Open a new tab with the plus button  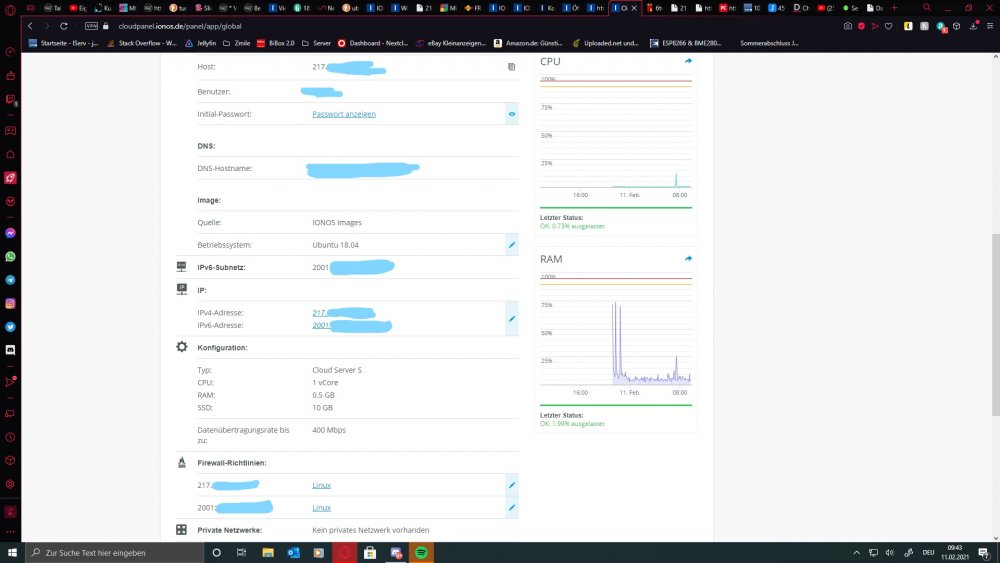(894, 8)
